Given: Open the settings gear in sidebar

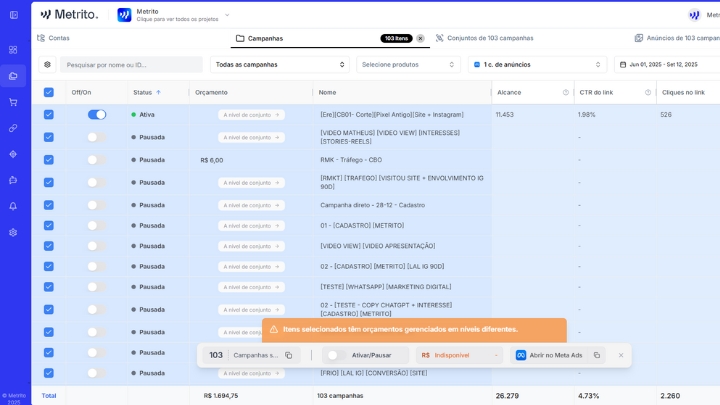Looking at the screenshot, I should pyautogui.click(x=13, y=232).
